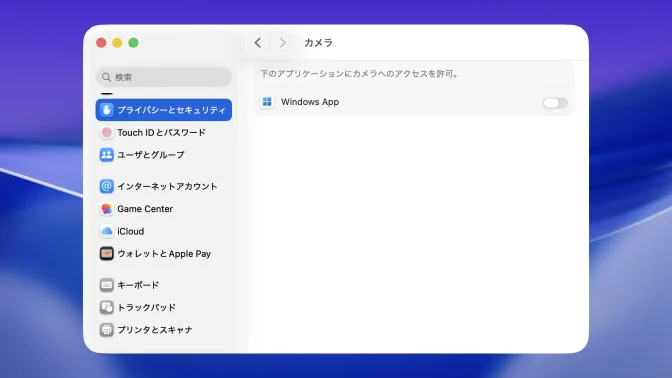Click the キーボード keyboard icon

click(107, 285)
